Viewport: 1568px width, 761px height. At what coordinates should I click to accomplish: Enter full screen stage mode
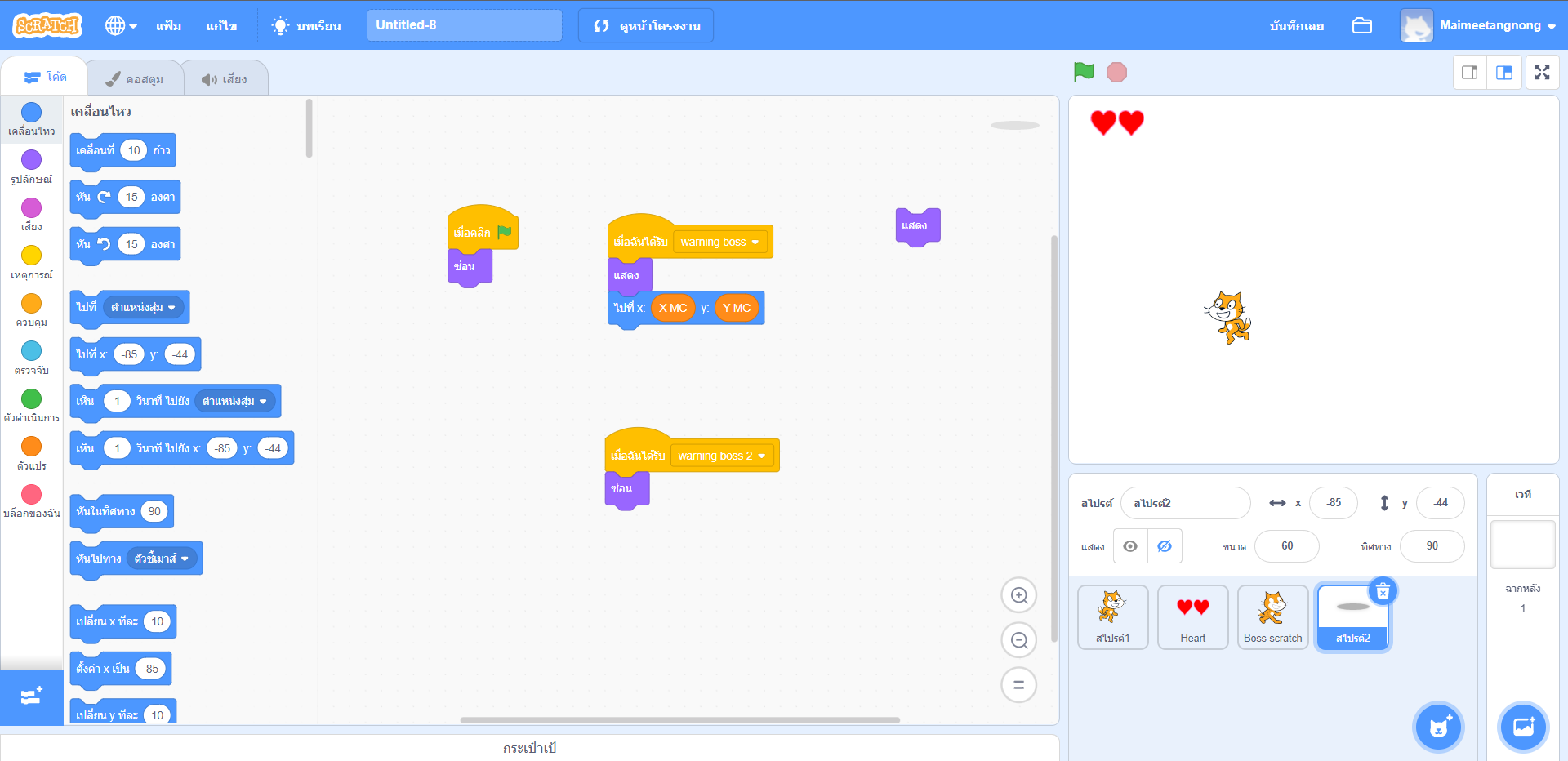1542,72
